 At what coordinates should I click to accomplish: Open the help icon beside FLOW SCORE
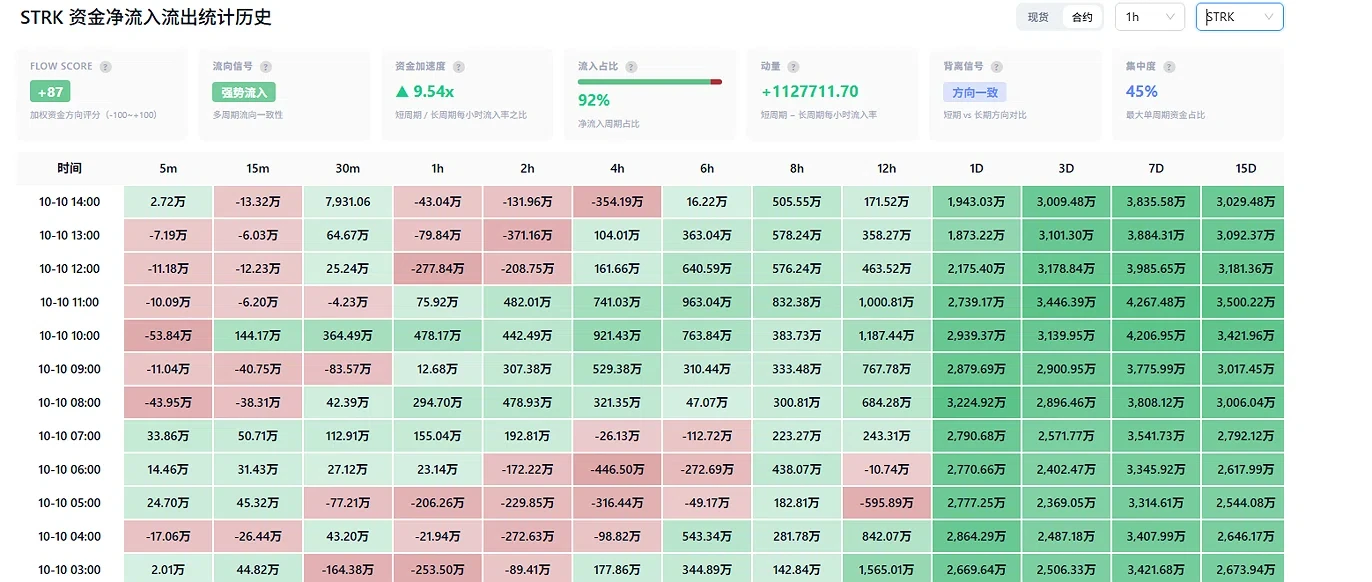coord(106,67)
